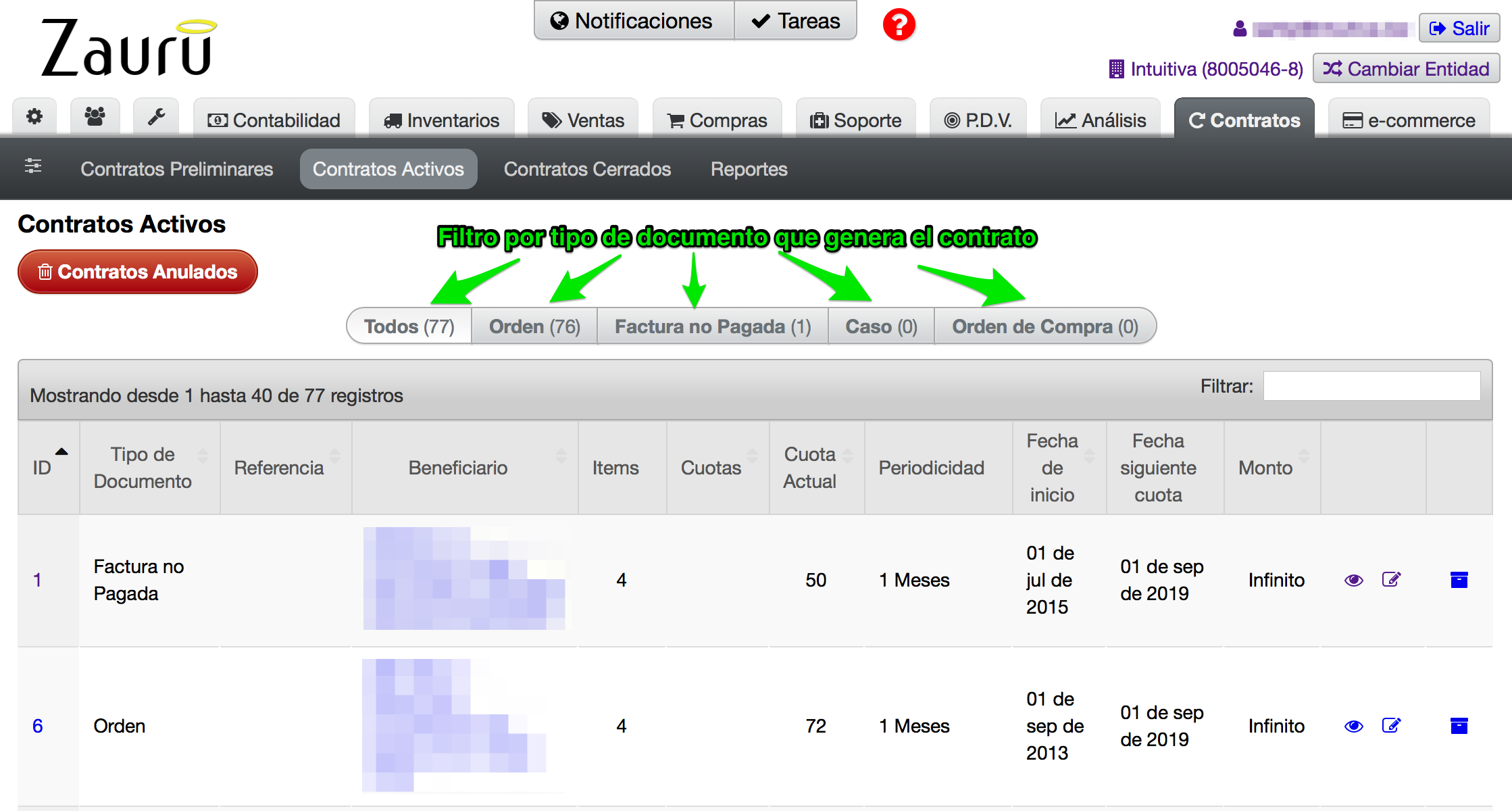Sort by Fecha de inicio column
Screen dimensions: 1512x811
(1059, 468)
